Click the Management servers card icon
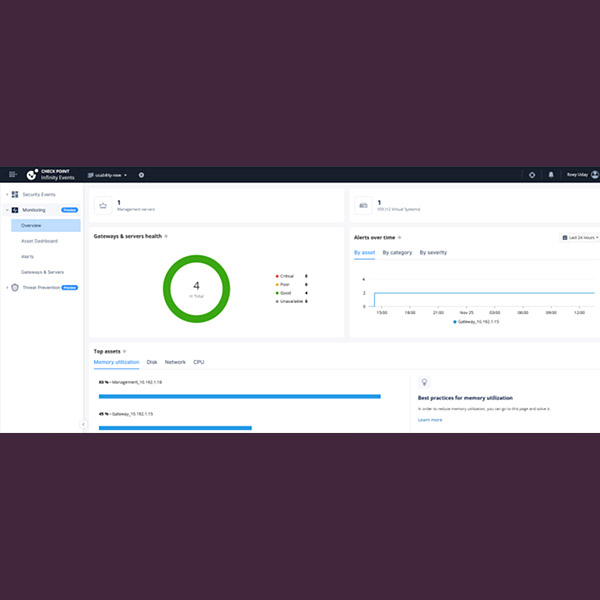The width and height of the screenshot is (600, 600). click(x=103, y=205)
